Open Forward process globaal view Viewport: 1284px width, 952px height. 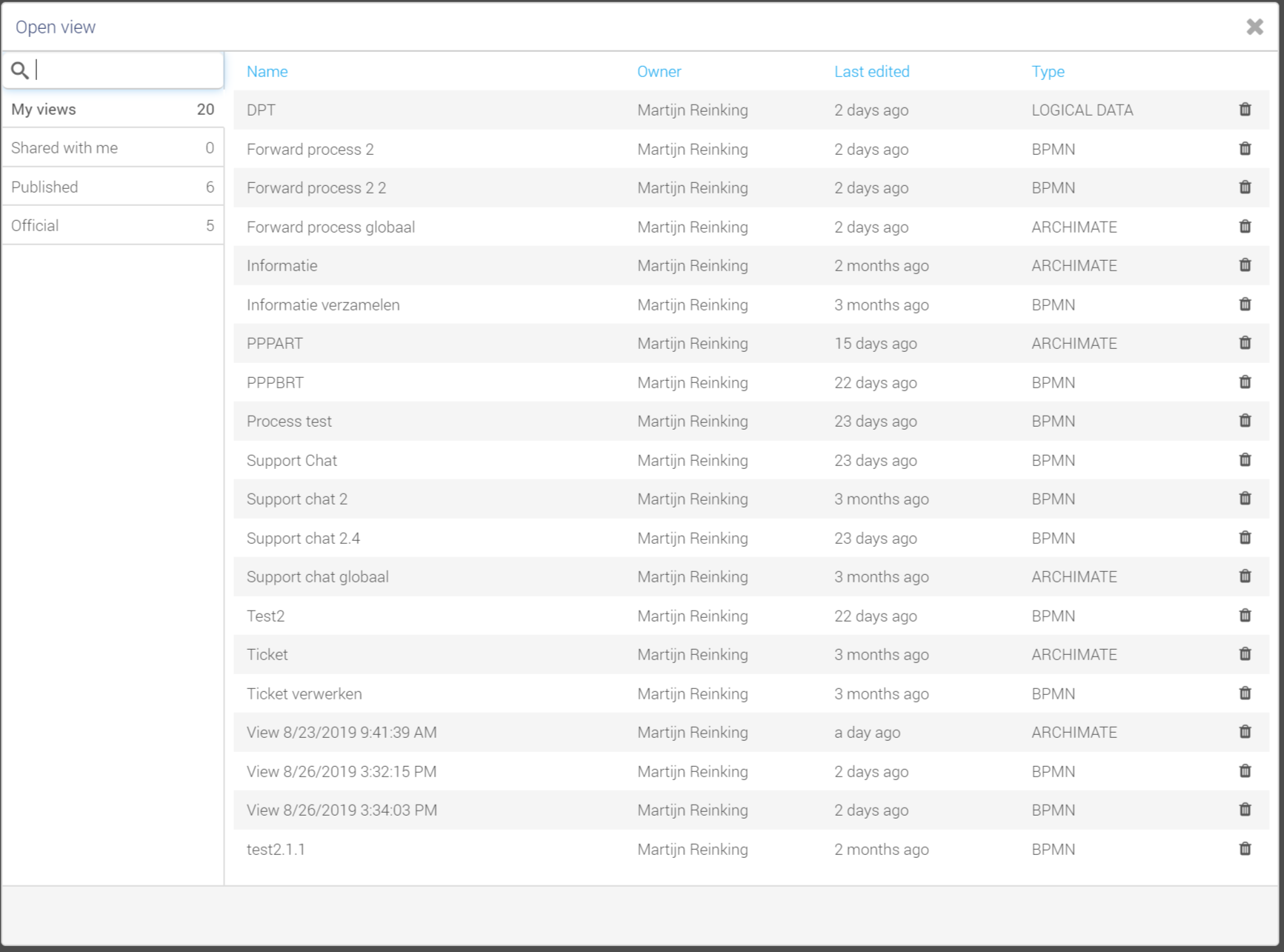click(x=330, y=227)
